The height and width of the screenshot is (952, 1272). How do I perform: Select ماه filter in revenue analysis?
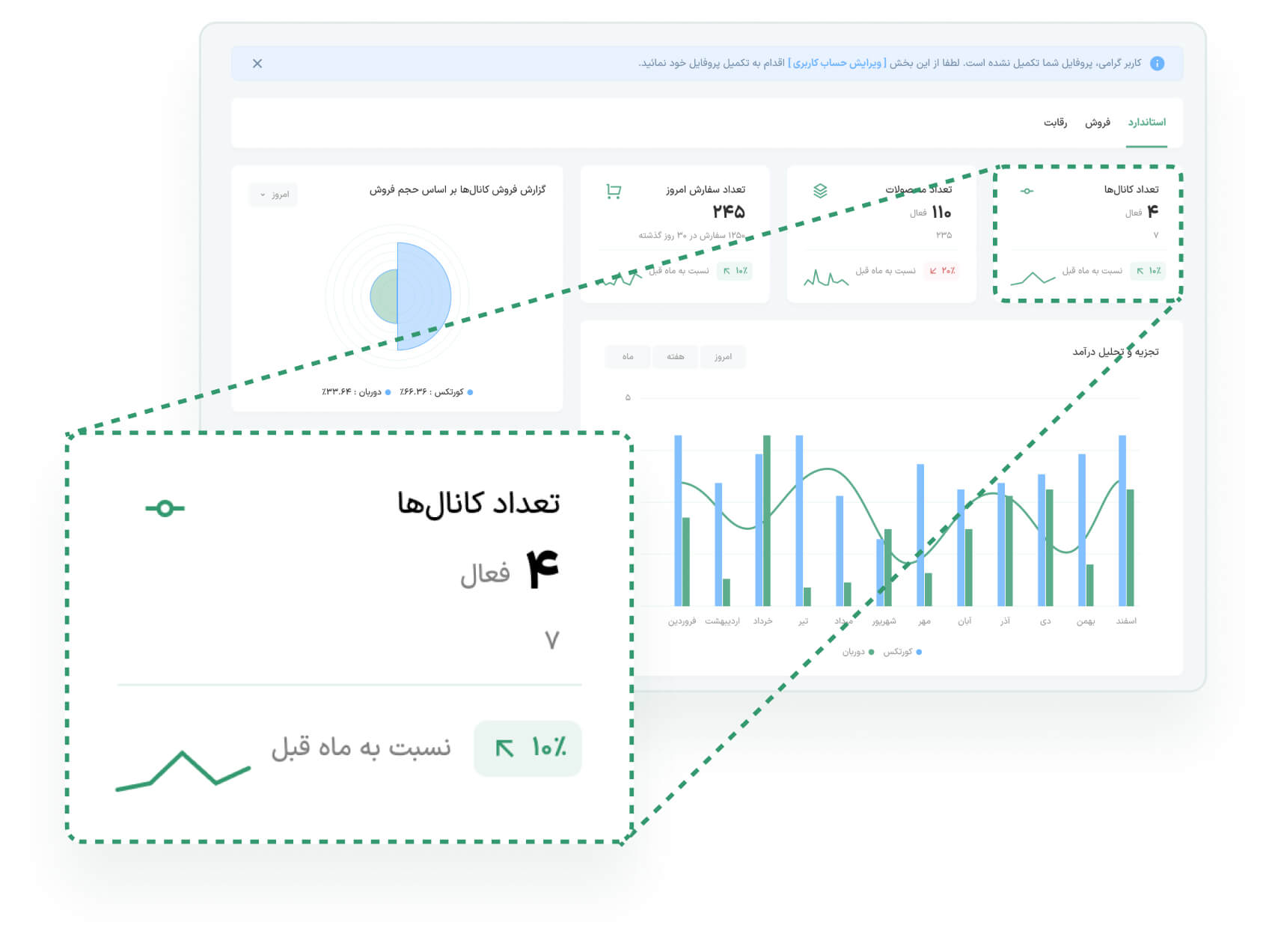tap(628, 357)
